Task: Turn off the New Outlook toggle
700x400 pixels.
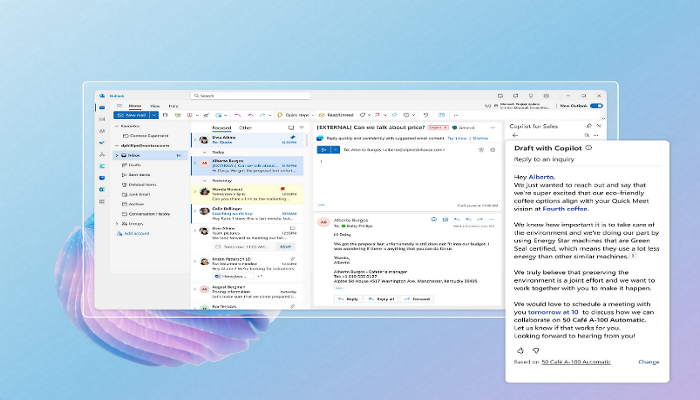Action: point(596,106)
